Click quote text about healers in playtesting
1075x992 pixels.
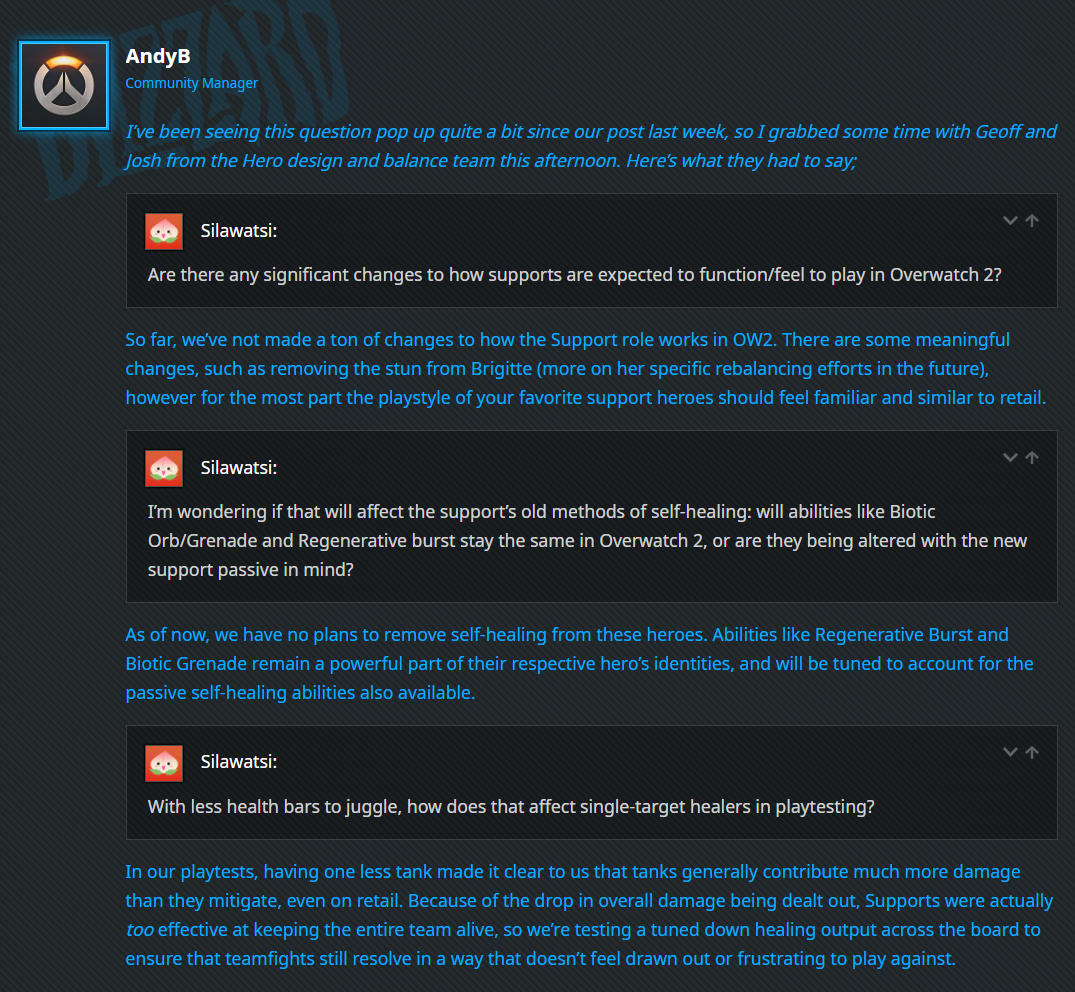[x=510, y=806]
